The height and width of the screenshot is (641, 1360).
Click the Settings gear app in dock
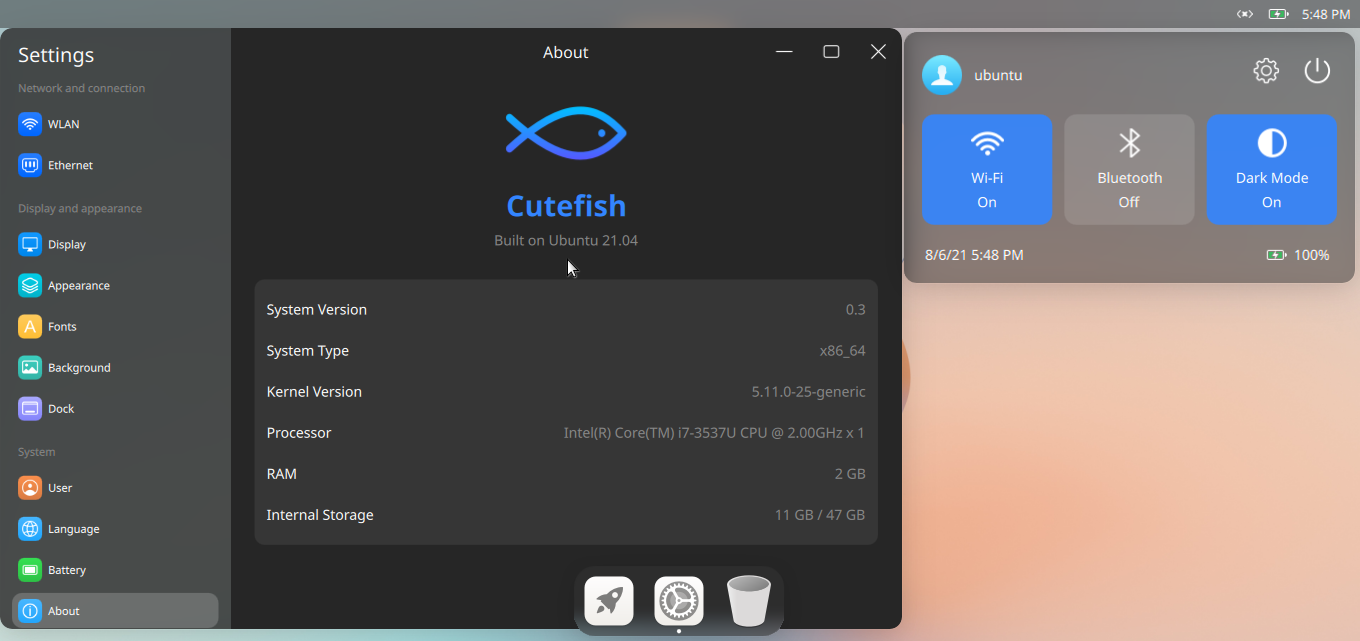(679, 601)
